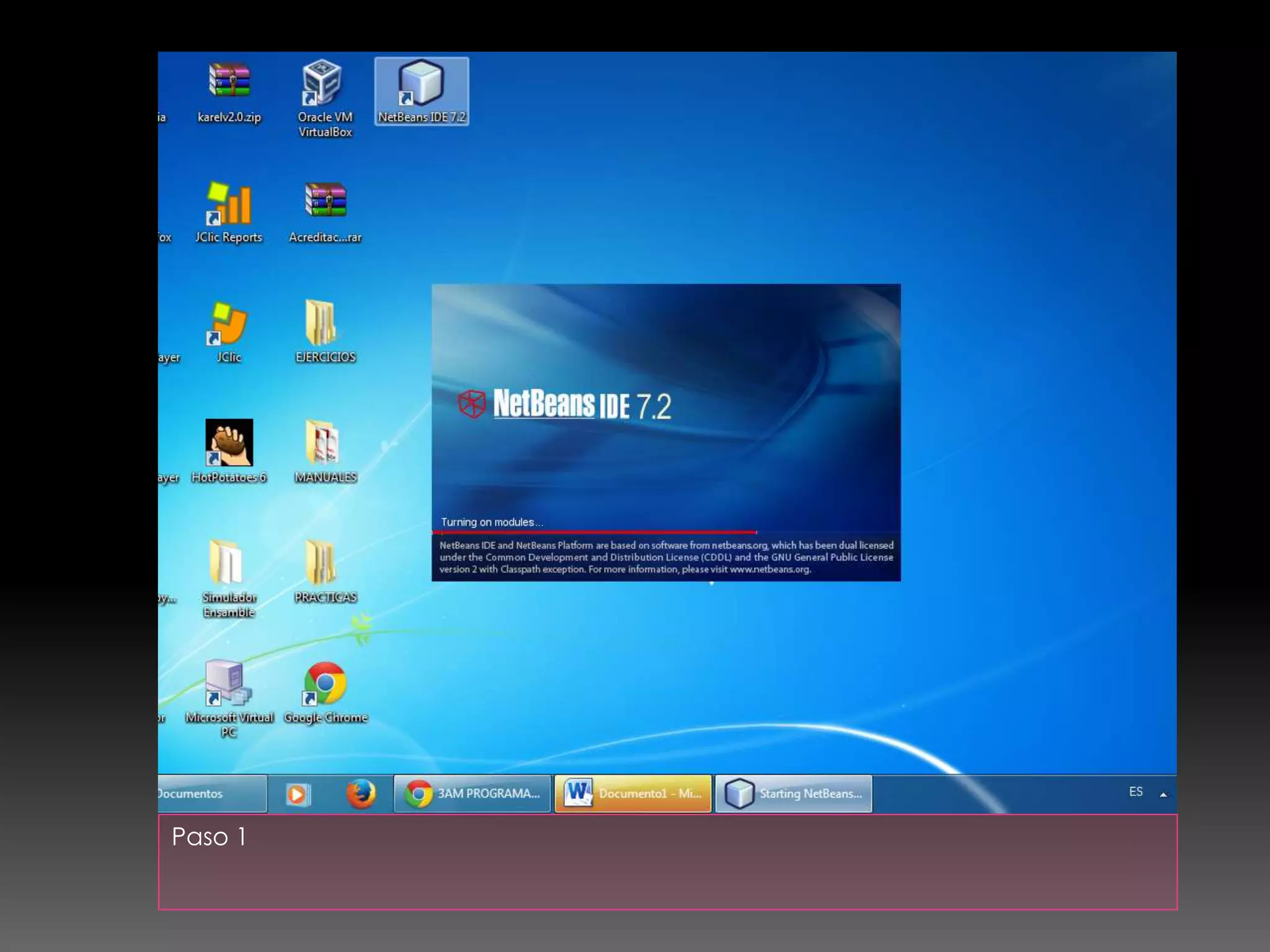Switch to Documento1 Word taskbar button
1270x952 pixels.
(633, 794)
